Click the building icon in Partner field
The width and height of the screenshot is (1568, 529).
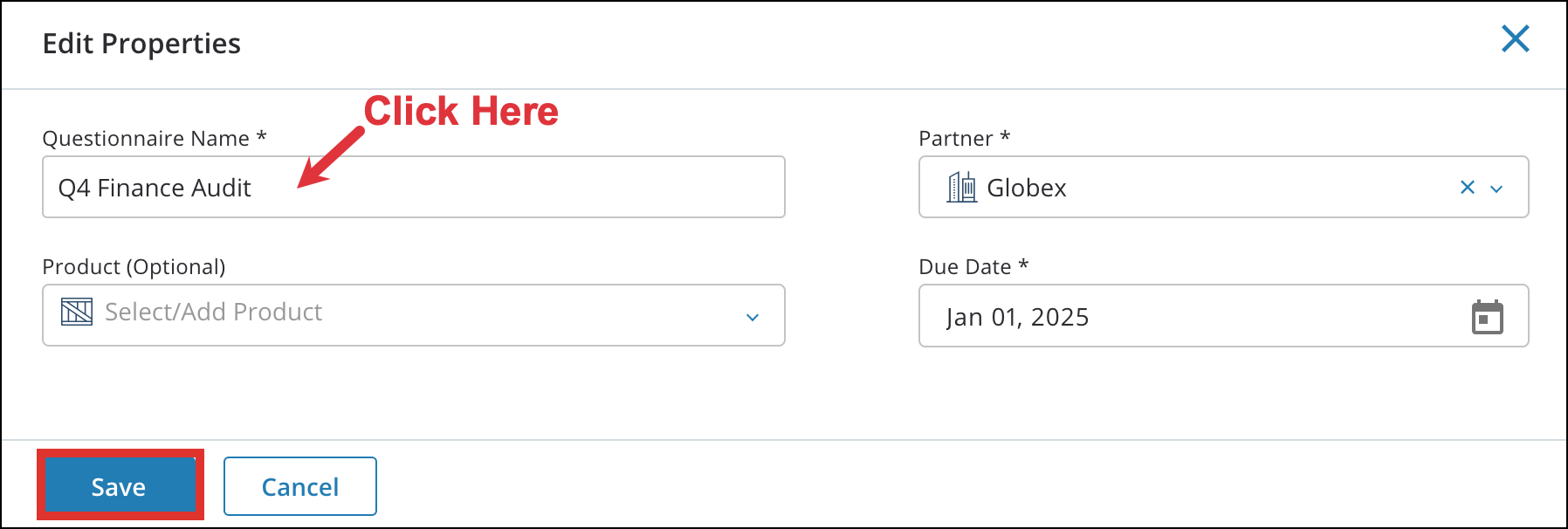[963, 187]
